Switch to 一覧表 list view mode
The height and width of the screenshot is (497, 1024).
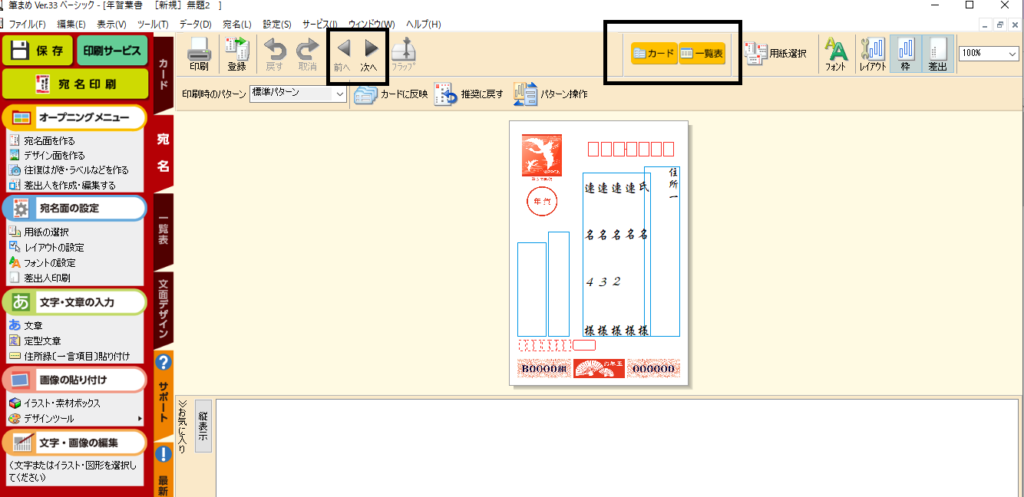tap(702, 53)
